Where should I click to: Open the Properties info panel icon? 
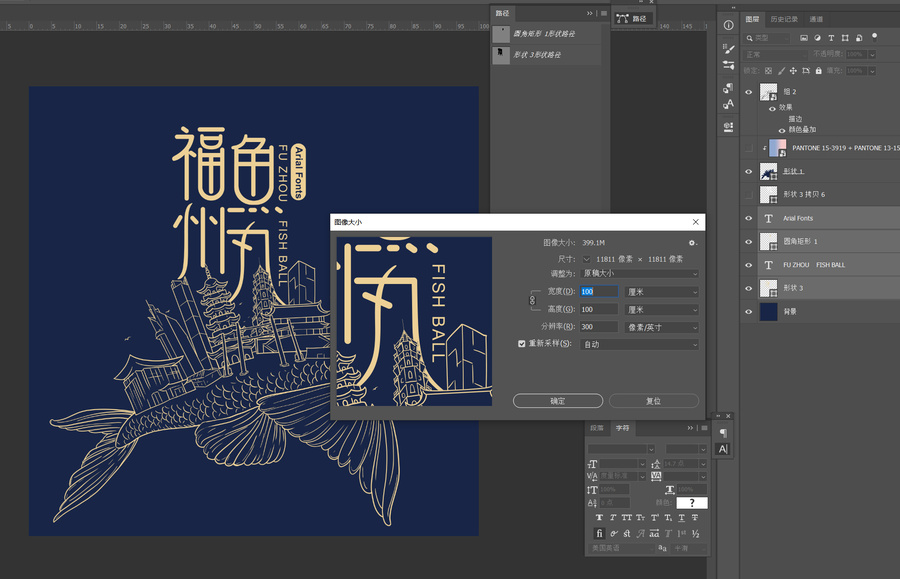[728, 25]
